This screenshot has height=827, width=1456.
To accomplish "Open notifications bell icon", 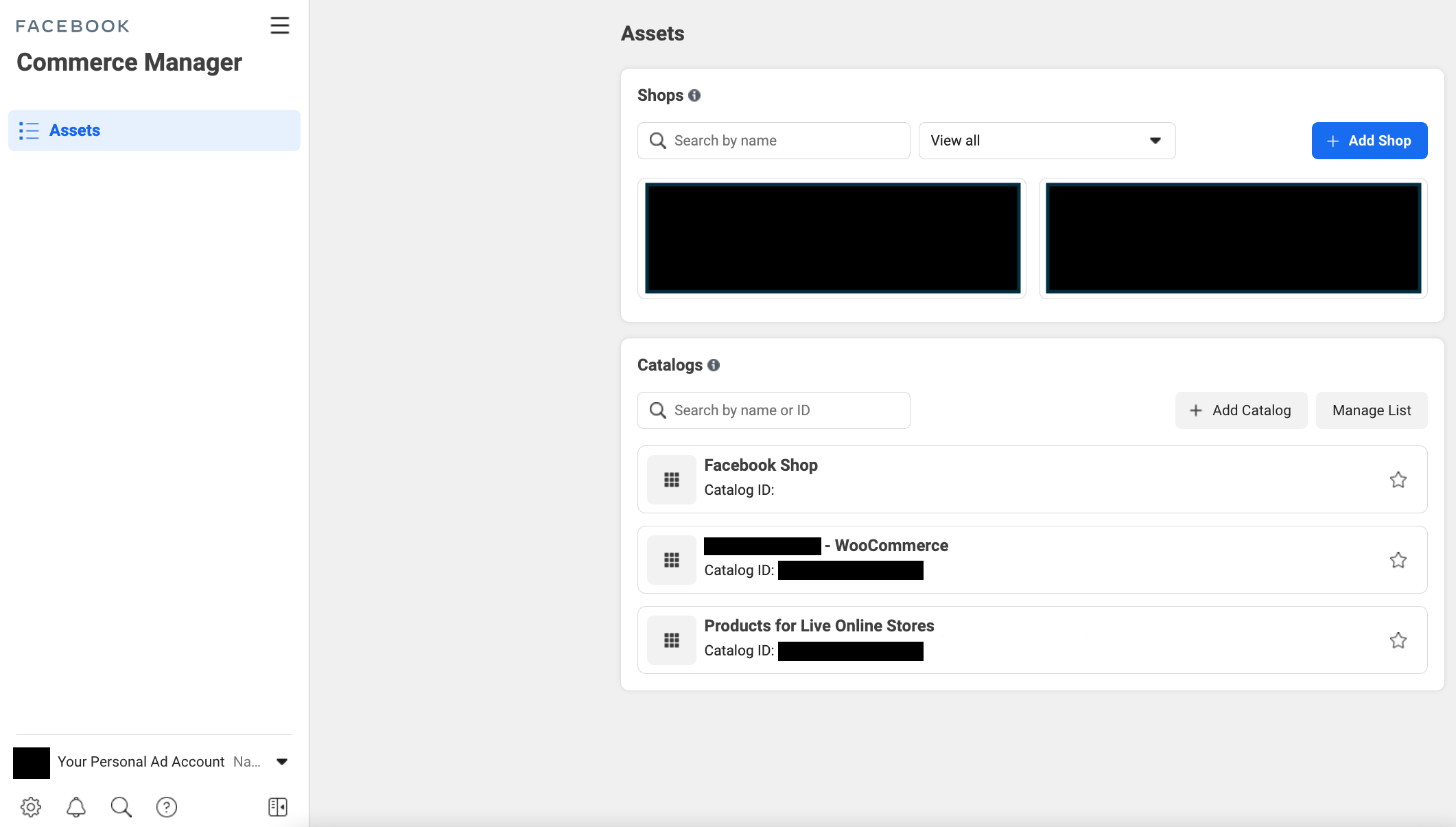I will click(x=76, y=807).
